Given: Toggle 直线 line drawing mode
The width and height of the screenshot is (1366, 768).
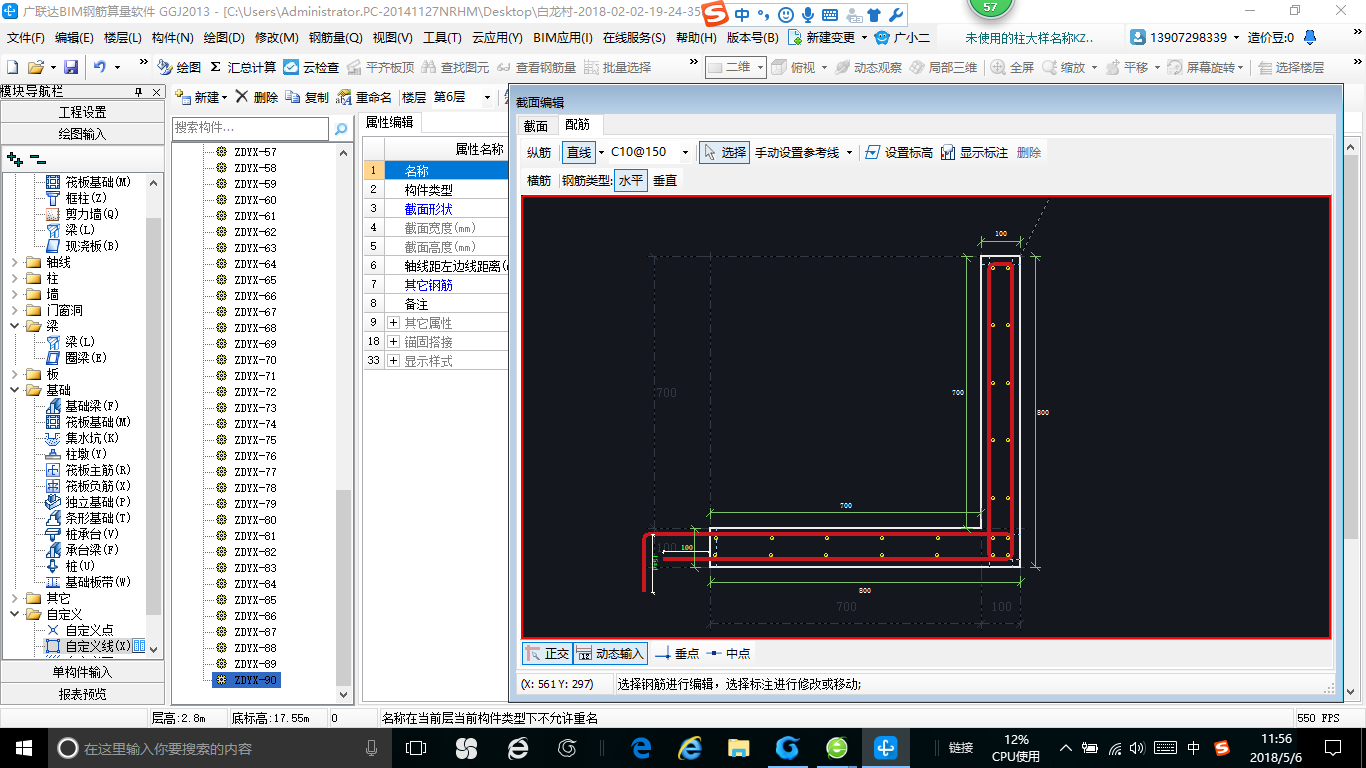Looking at the screenshot, I should (x=579, y=152).
